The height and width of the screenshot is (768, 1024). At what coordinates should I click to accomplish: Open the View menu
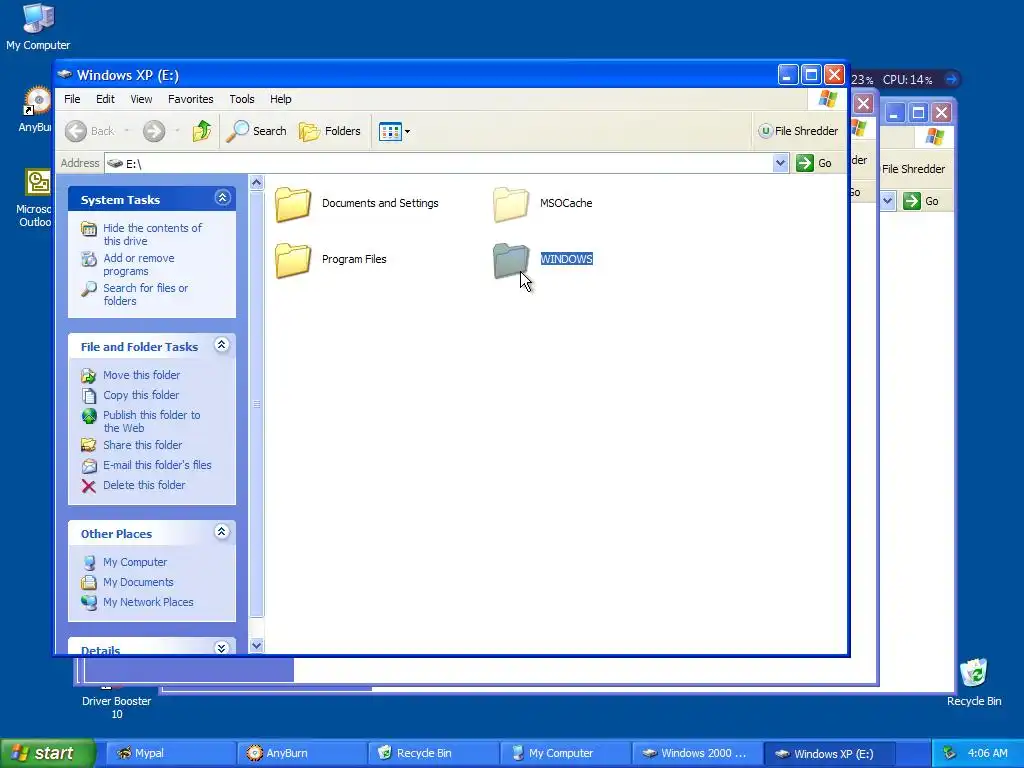coord(141,99)
